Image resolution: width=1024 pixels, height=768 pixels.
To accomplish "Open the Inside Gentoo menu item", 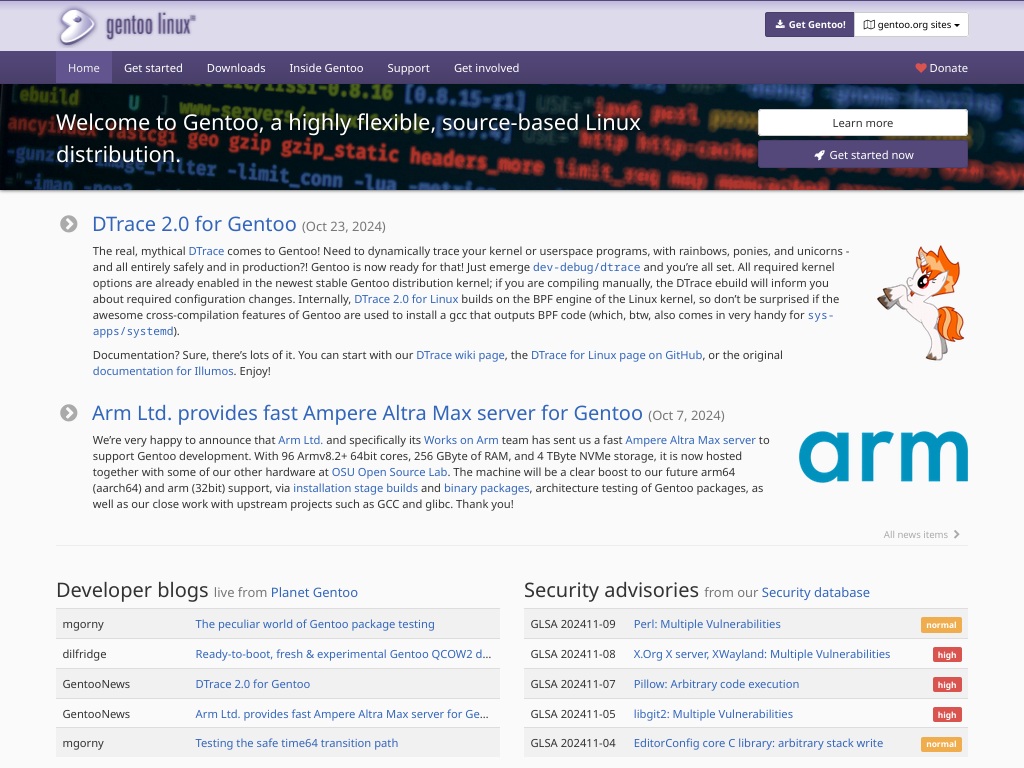I will click(326, 68).
